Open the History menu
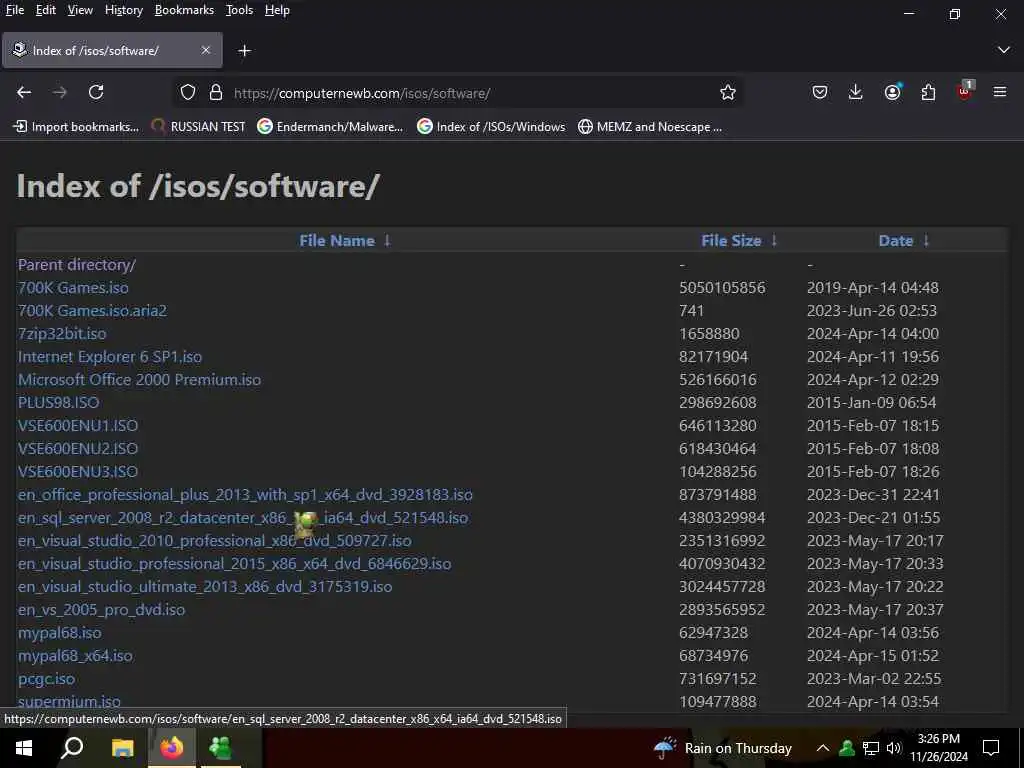 tap(123, 10)
